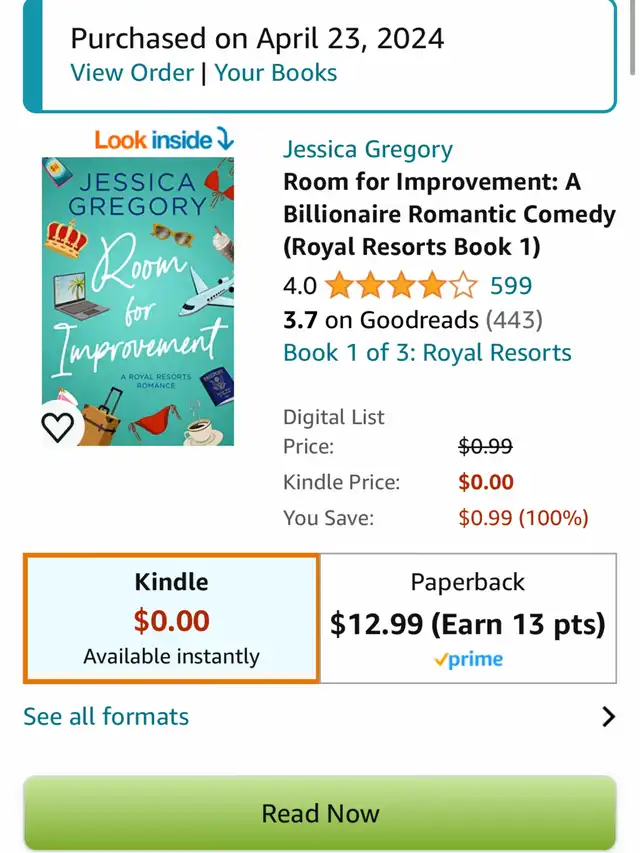
Task: Open the See all formats chevron arrow
Action: tap(608, 716)
